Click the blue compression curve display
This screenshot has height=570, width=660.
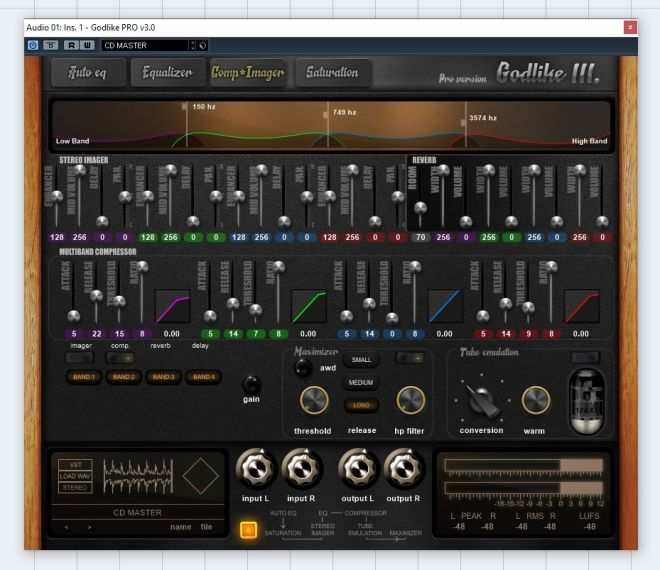click(x=445, y=306)
